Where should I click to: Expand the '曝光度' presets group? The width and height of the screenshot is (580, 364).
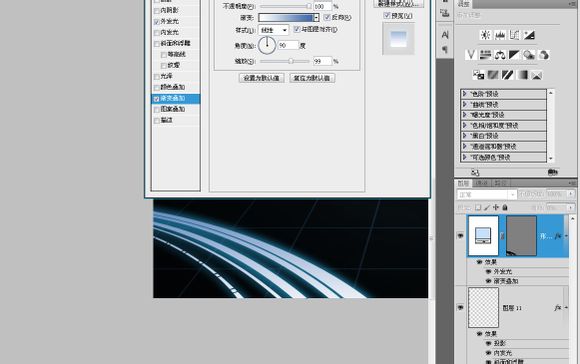click(465, 115)
